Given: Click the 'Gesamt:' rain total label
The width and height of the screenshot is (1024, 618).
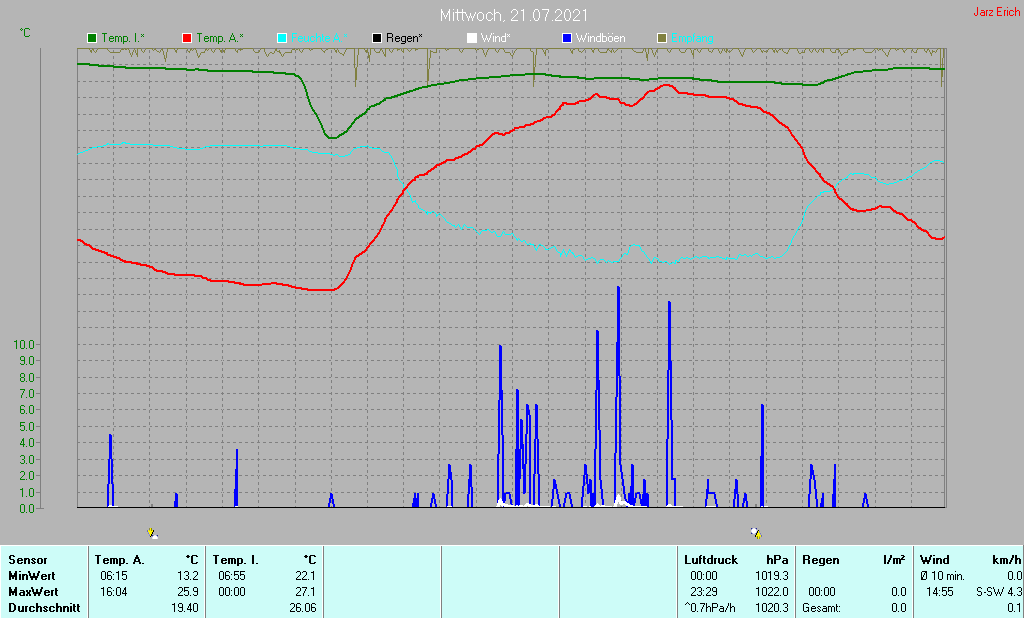Looking at the screenshot, I should tap(822, 608).
